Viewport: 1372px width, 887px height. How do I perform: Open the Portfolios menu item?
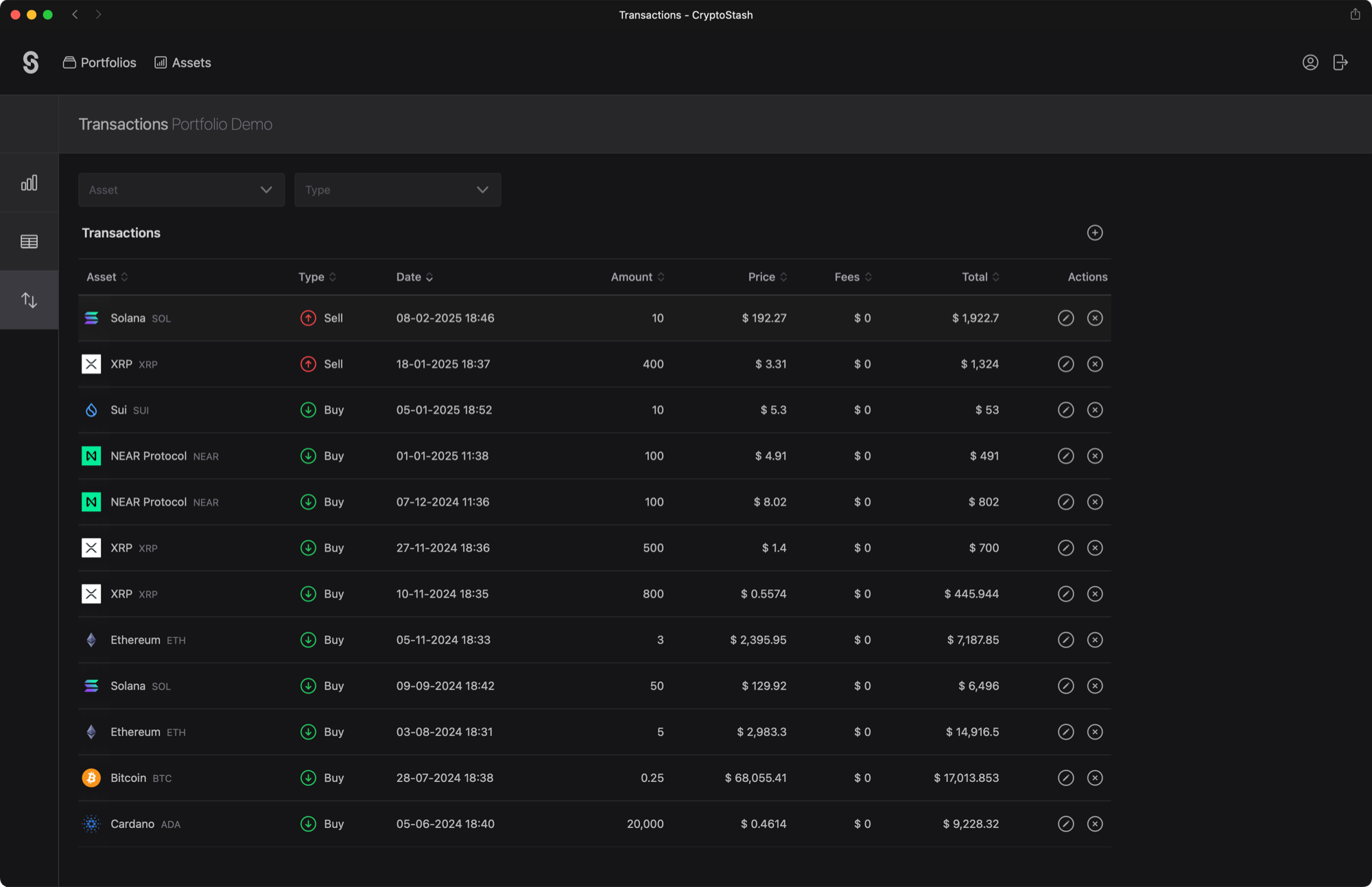99,62
